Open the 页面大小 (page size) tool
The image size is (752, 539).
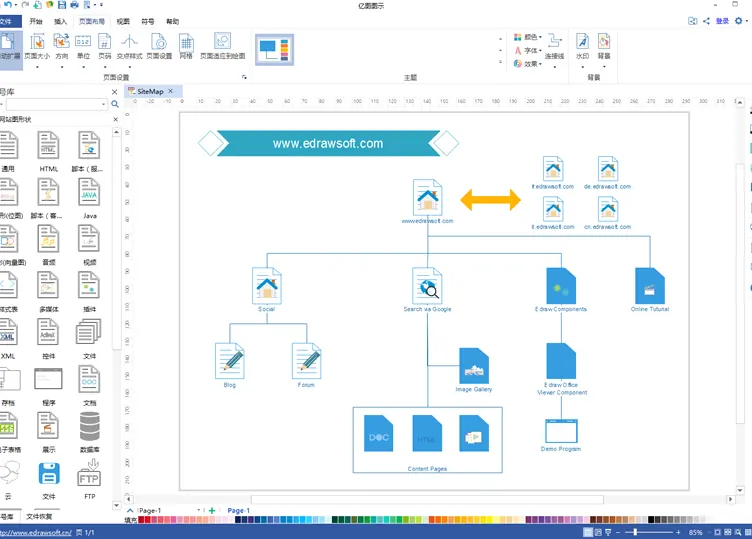(x=37, y=50)
